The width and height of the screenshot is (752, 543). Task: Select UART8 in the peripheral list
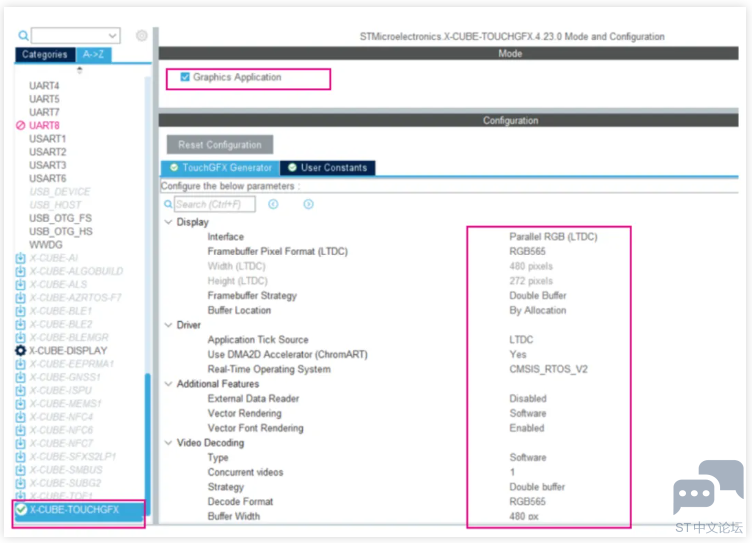tap(44, 125)
